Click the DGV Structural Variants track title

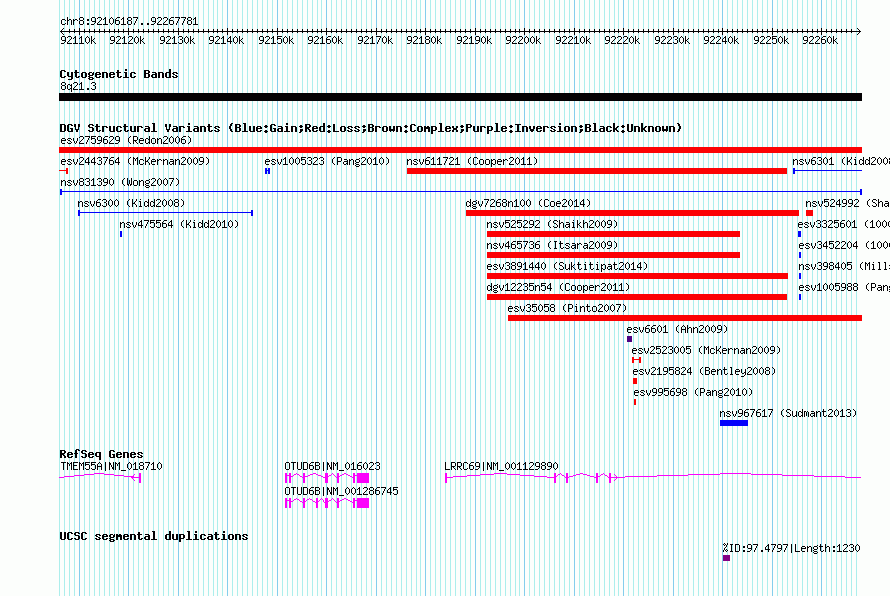pos(371,128)
